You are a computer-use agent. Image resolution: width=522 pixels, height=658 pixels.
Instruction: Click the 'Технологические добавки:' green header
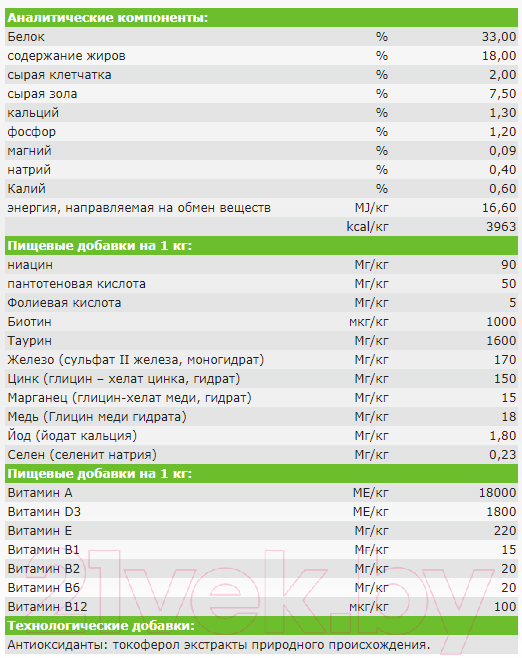coord(261,626)
